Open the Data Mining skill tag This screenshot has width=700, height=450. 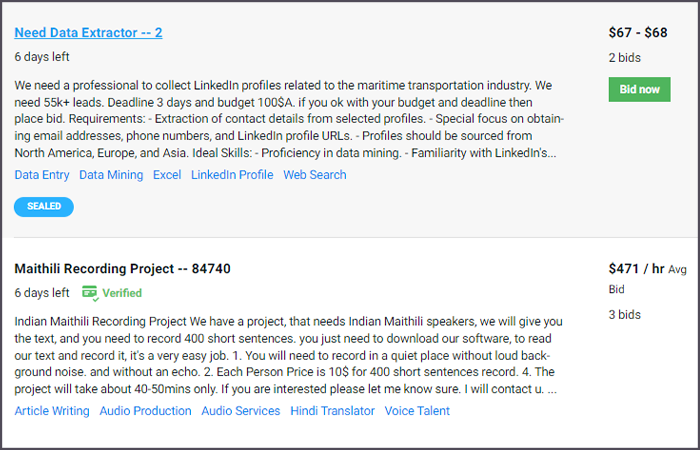pyautogui.click(x=111, y=175)
